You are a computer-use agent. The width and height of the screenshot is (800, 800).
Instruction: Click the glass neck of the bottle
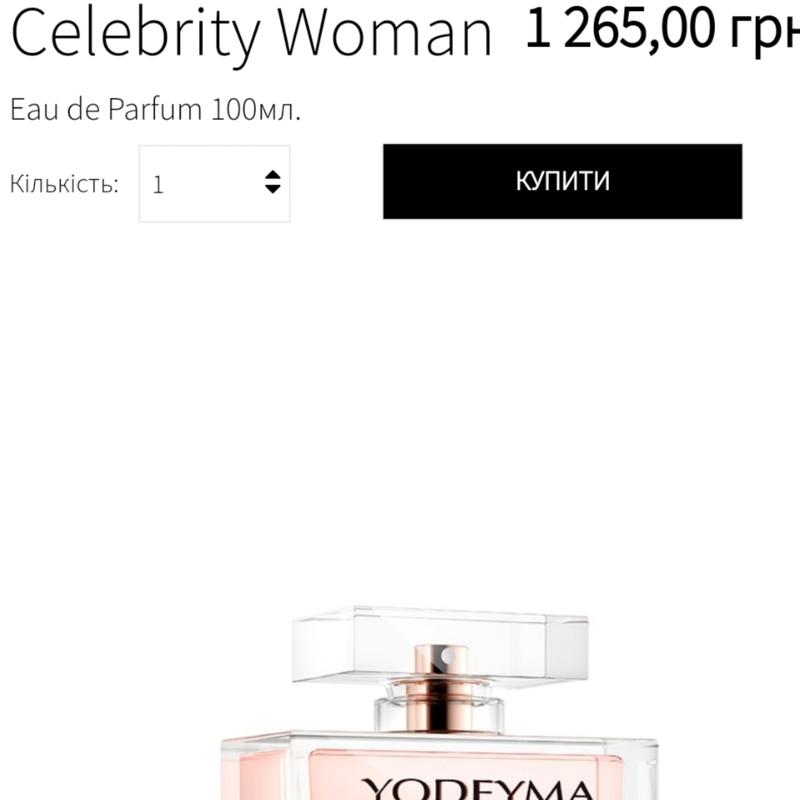click(440, 712)
